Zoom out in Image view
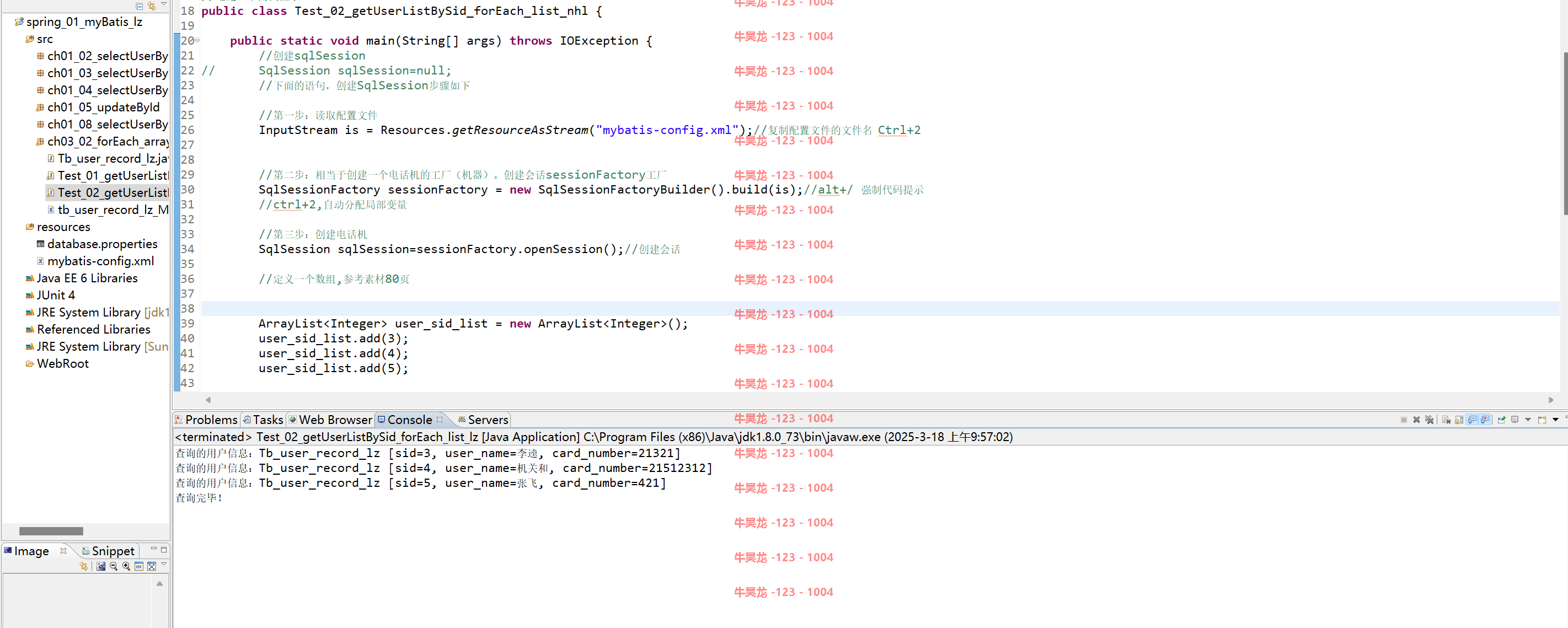Screen dimensions: 1568x628 click(x=113, y=566)
